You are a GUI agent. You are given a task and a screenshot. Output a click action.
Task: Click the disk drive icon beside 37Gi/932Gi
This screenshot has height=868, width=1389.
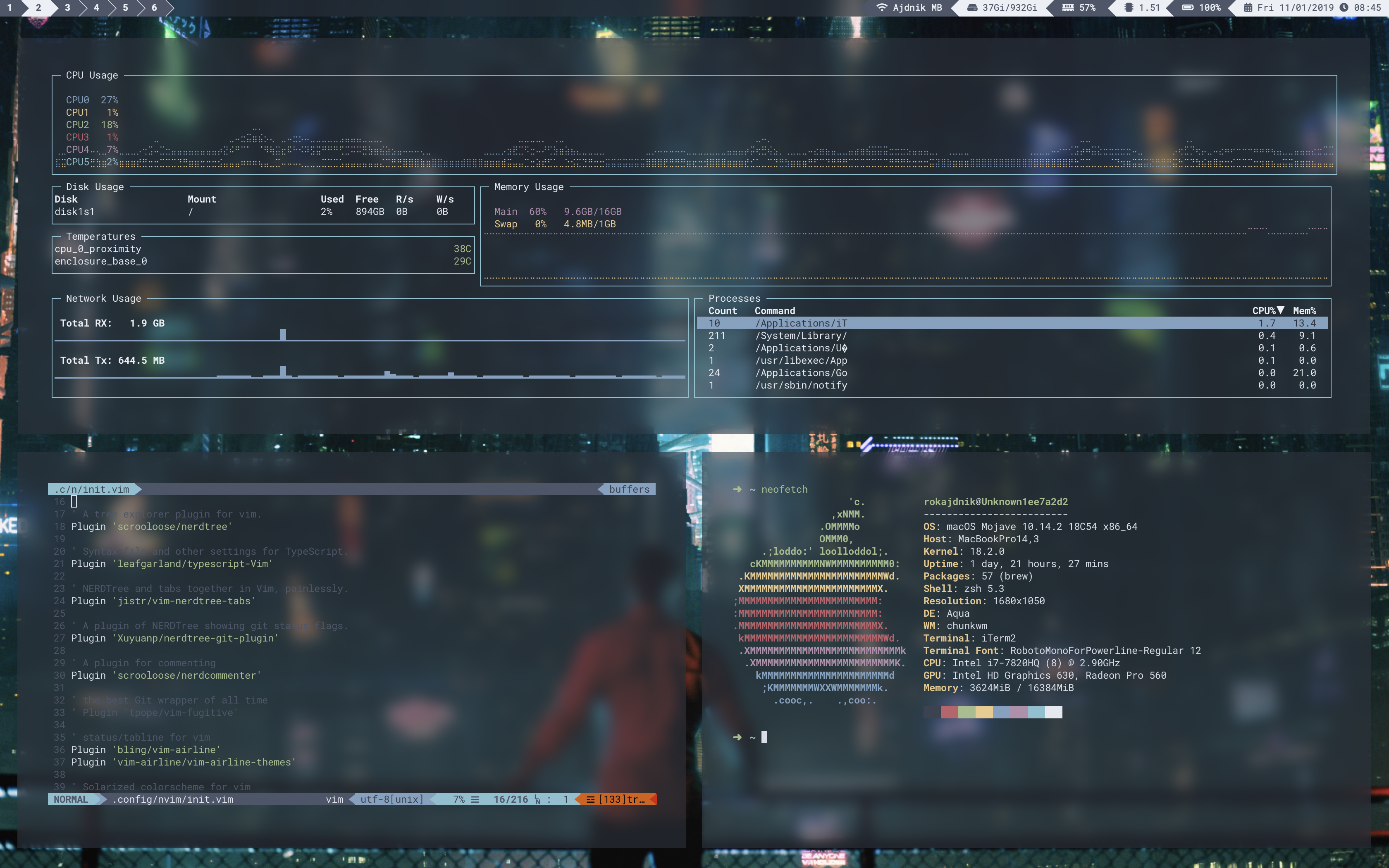coord(972,7)
